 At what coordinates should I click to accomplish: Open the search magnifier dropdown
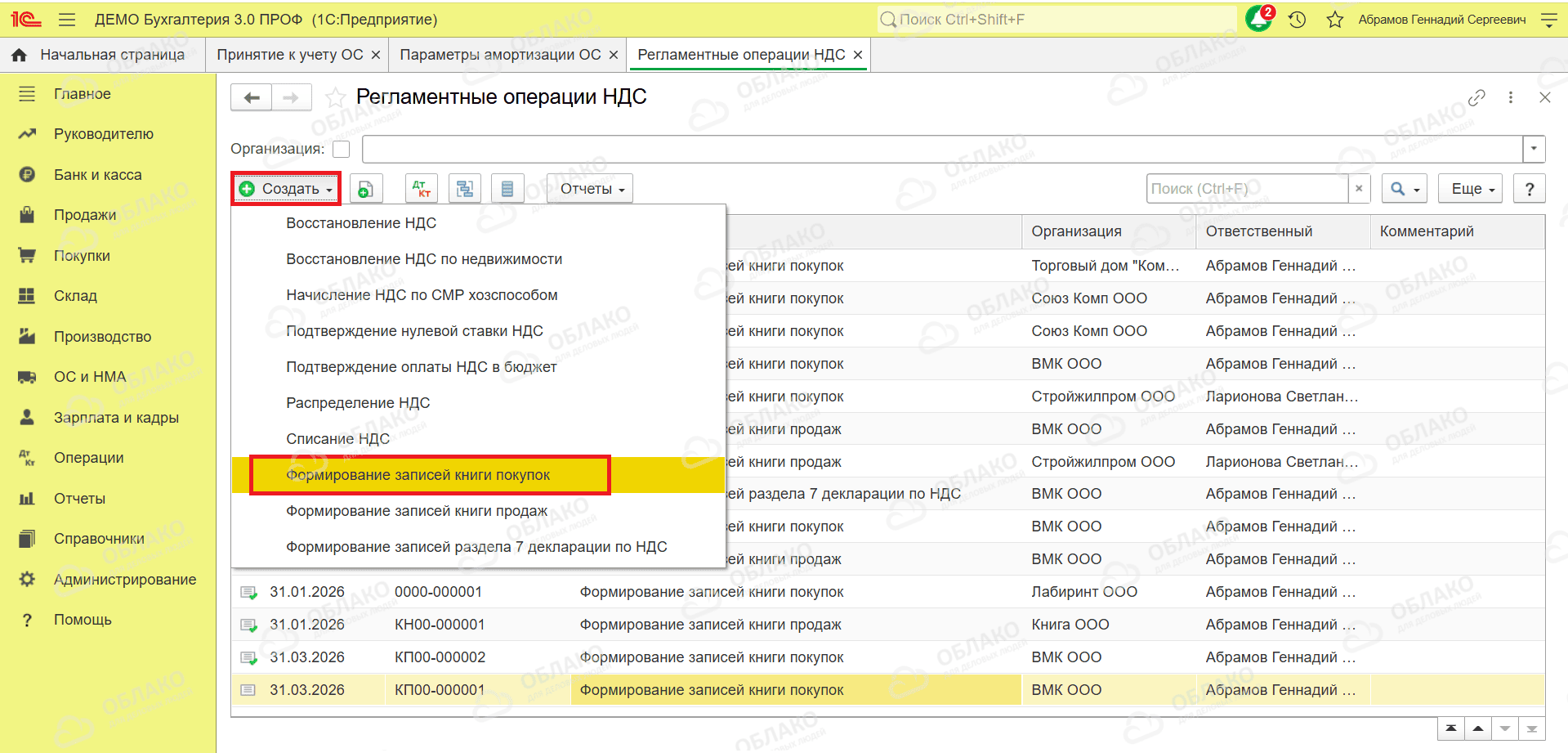[1405, 189]
